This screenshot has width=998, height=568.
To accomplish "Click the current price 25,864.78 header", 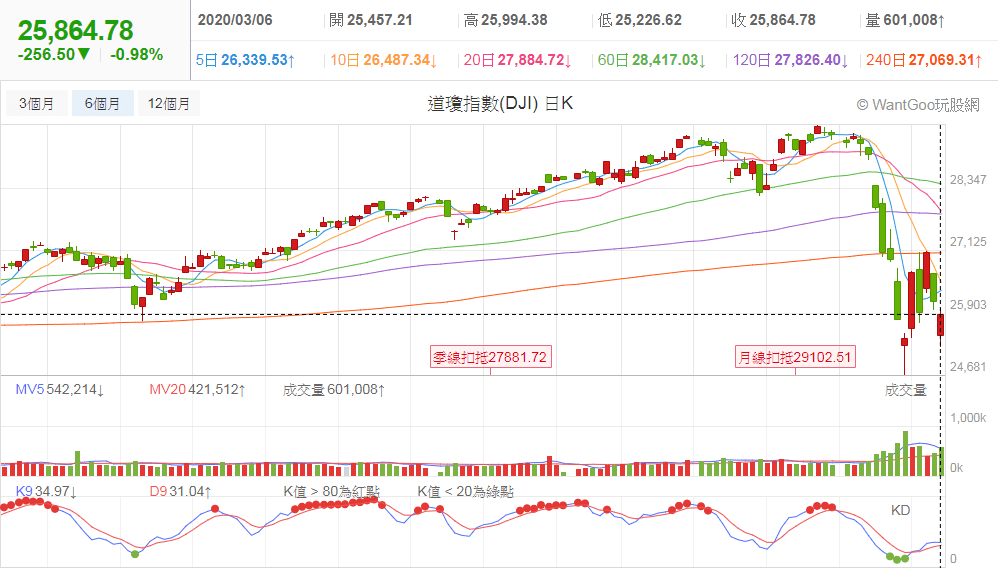I will pyautogui.click(x=75, y=30).
